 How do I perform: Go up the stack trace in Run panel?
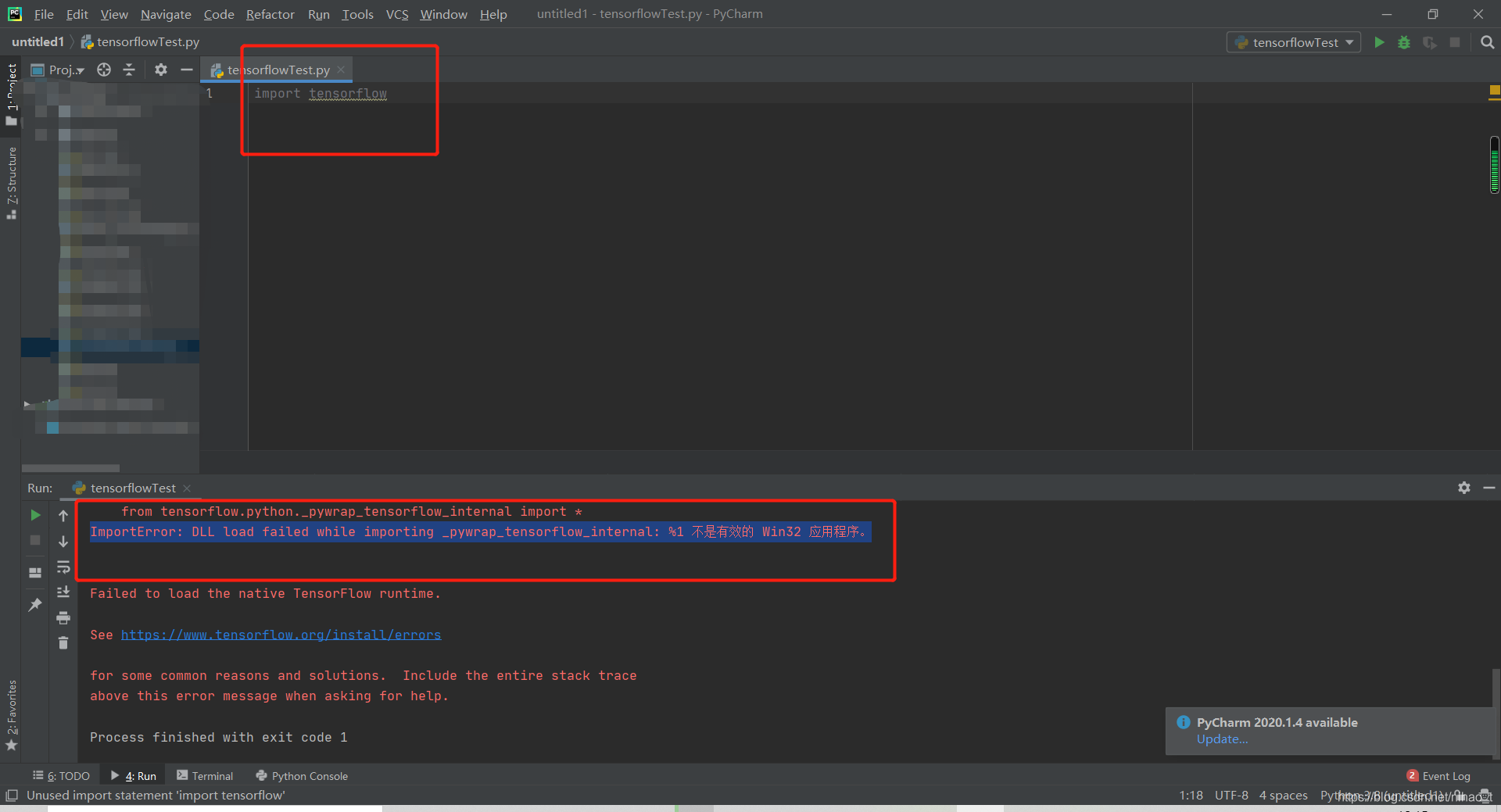tap(63, 516)
